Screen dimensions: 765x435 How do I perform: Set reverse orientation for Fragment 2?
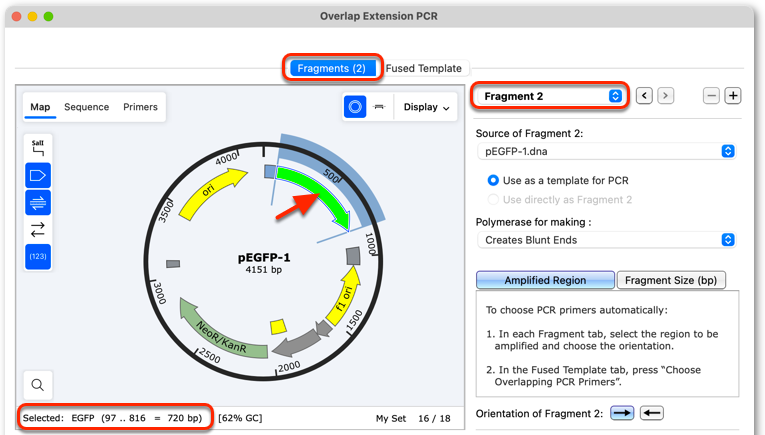pyautogui.click(x=652, y=413)
